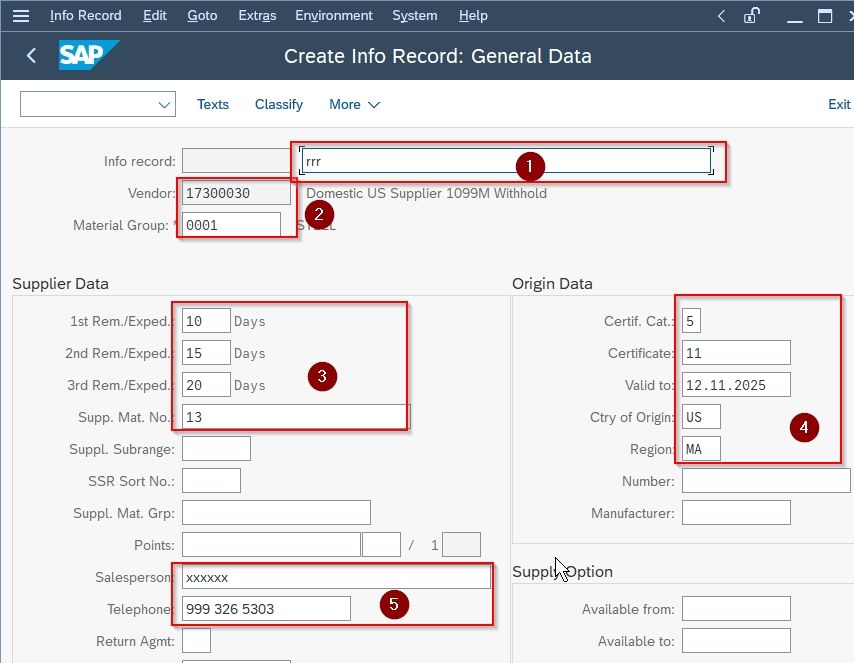Click the Material Group field 0001
This screenshot has height=663, width=854.
231,225
